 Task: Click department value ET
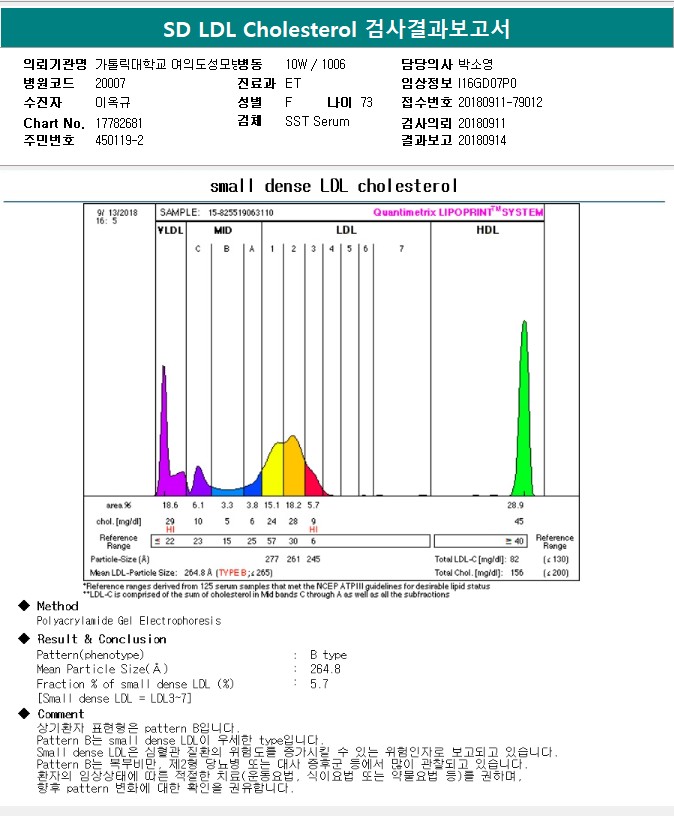pos(293,83)
